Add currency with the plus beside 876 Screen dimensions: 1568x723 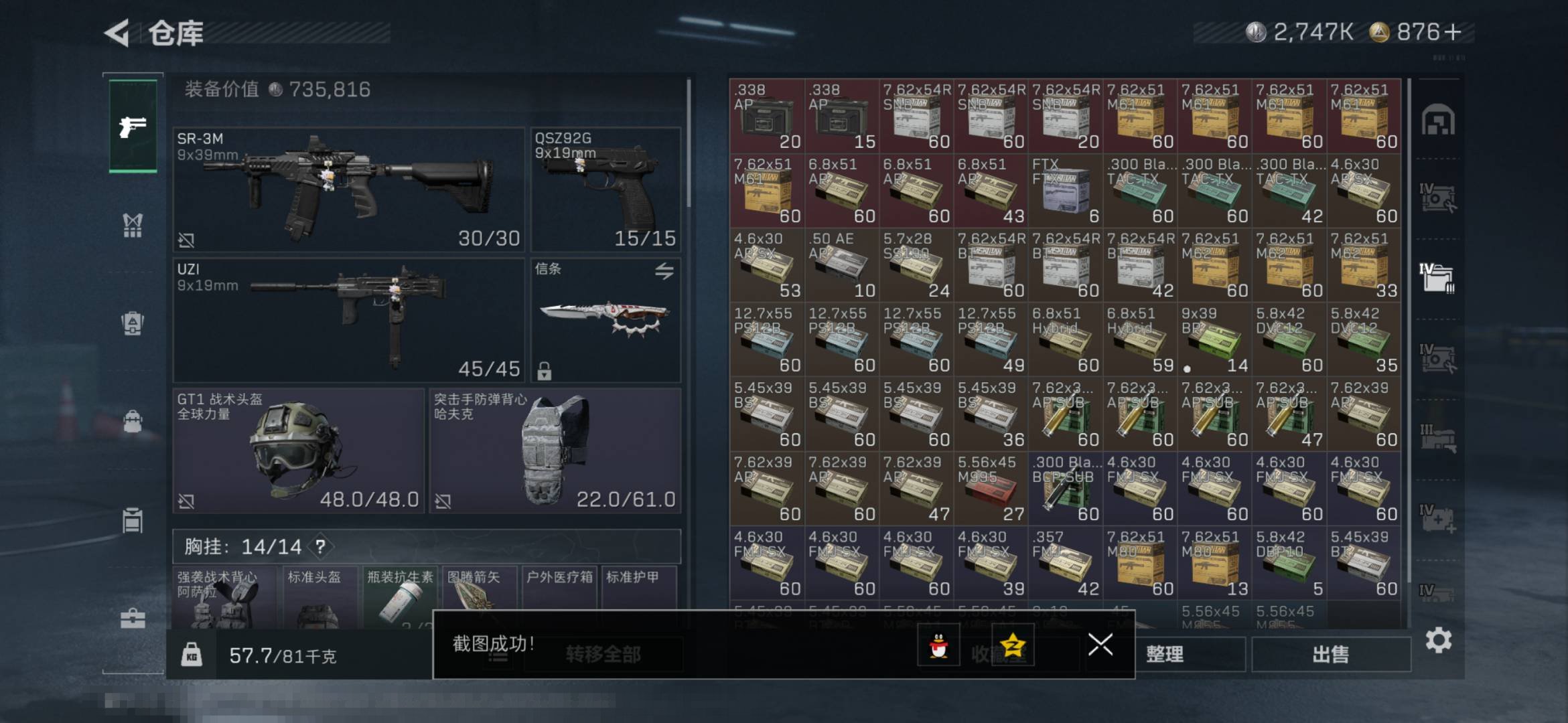coord(1452,32)
